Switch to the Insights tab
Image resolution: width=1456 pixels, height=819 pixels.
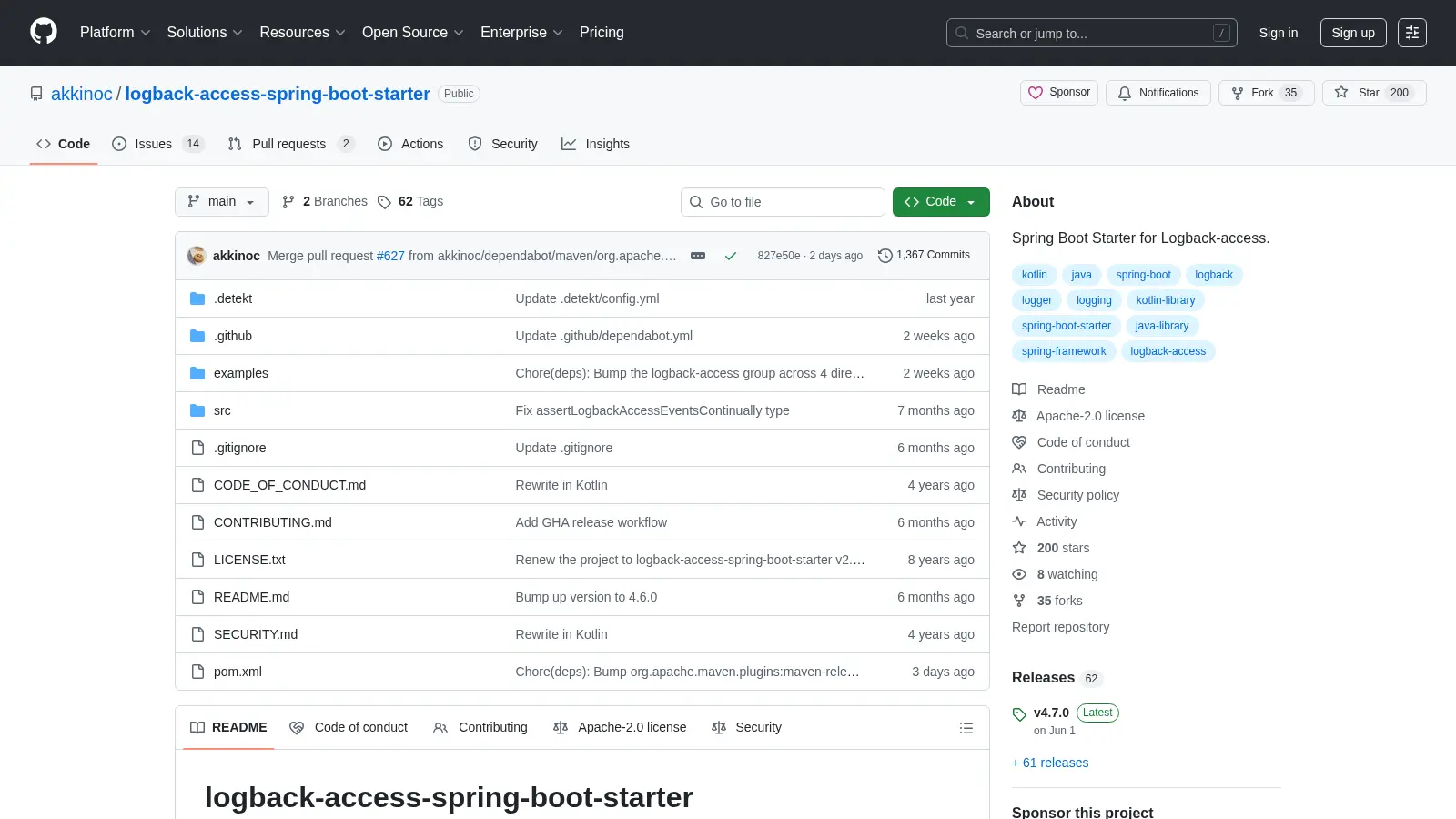click(595, 144)
